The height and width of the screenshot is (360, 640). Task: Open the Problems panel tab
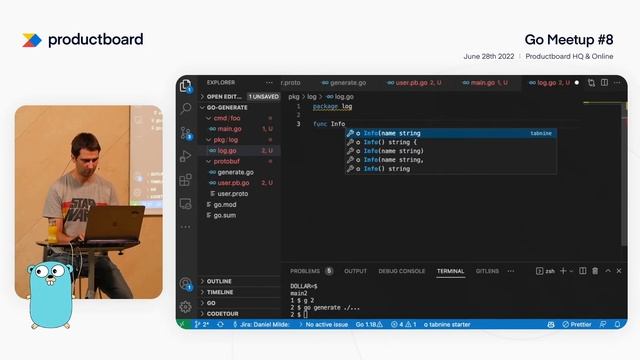[x=311, y=271]
